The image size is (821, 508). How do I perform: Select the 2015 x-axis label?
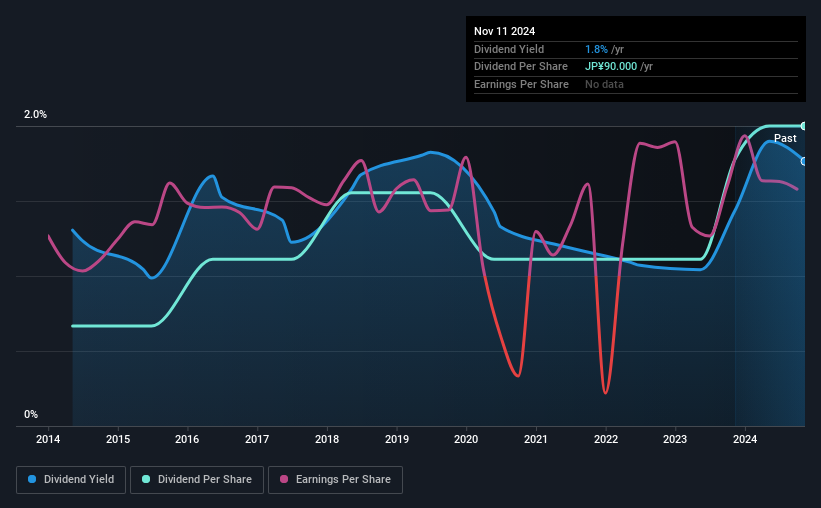coord(118,439)
